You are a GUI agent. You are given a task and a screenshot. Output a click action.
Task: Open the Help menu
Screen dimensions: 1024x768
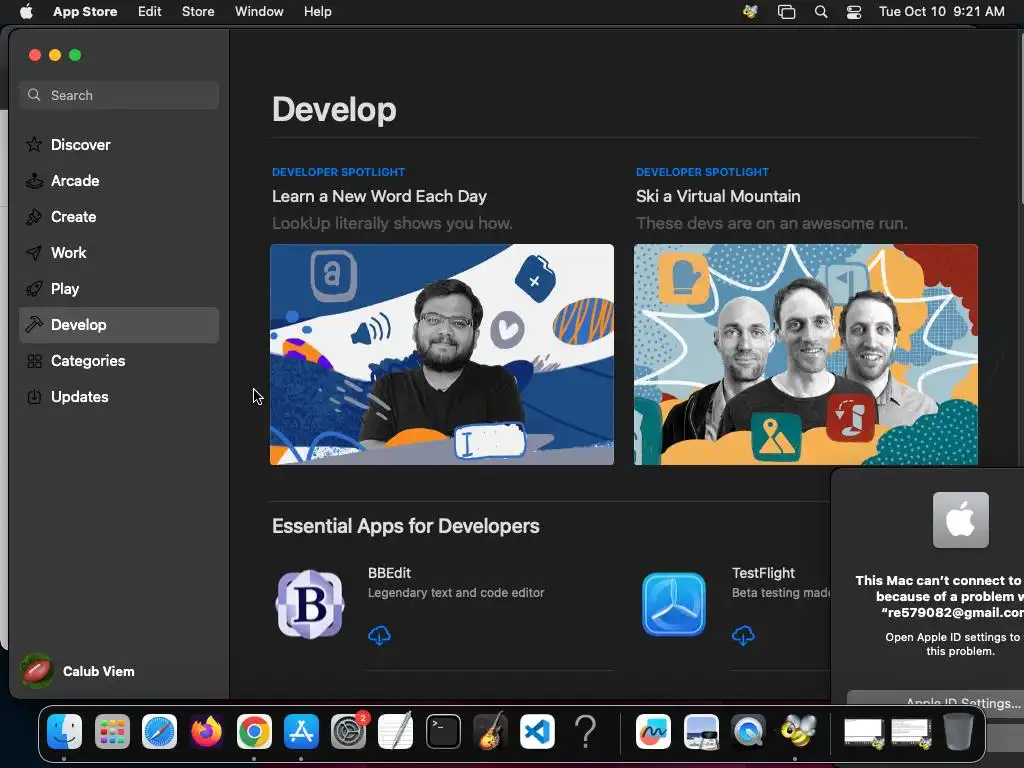pyautogui.click(x=317, y=12)
